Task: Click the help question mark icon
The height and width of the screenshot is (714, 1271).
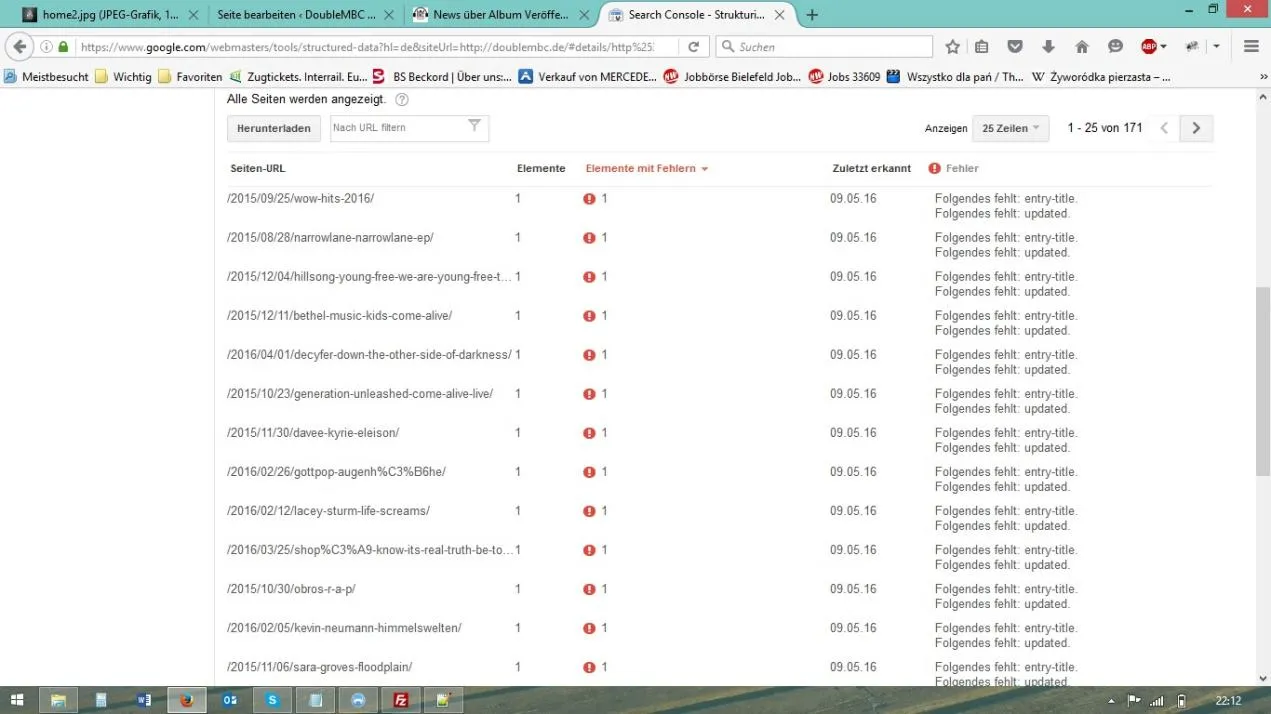Action: pos(402,100)
